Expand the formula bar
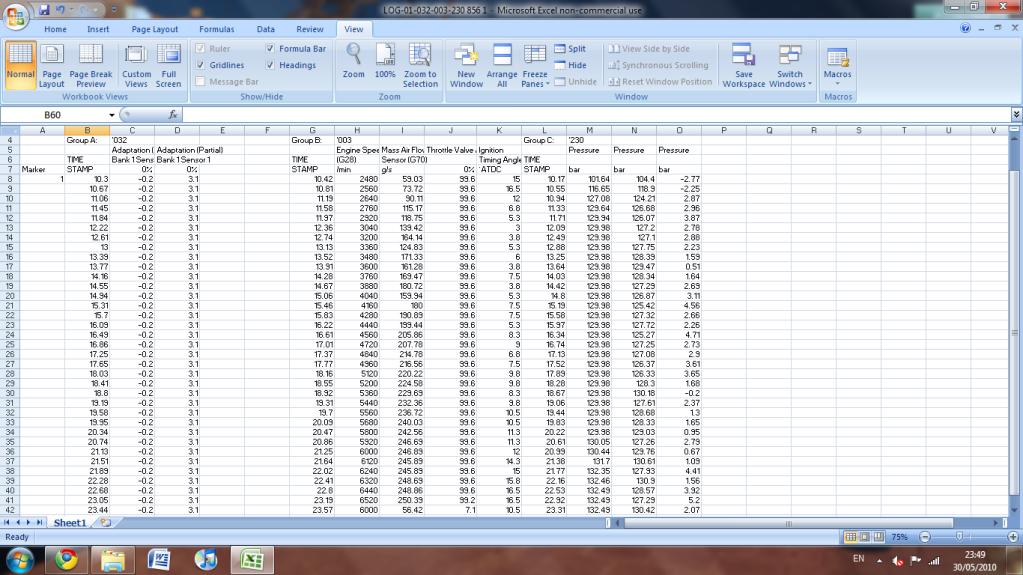1023x575 pixels. [x=1016, y=114]
